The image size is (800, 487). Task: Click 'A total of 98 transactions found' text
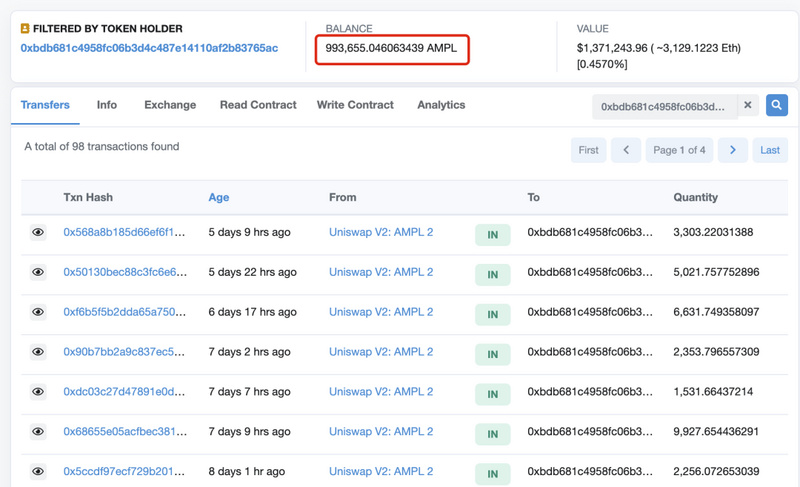[102, 146]
